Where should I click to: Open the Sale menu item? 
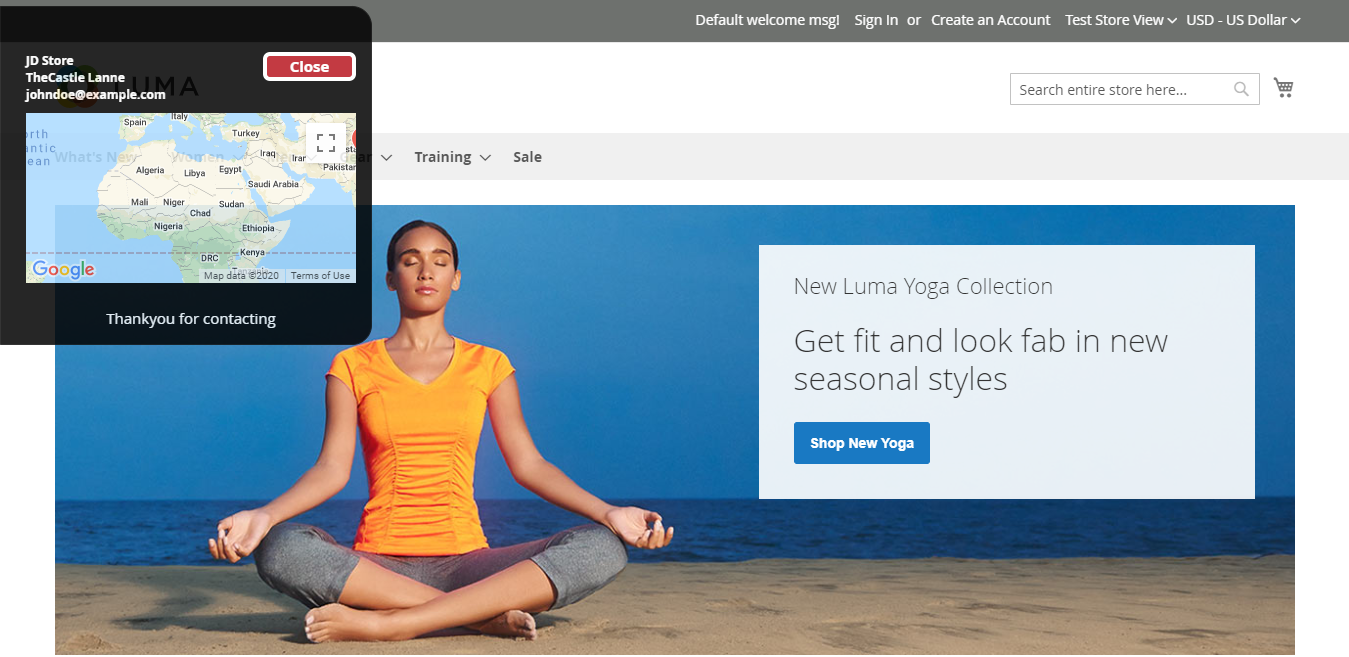527,157
